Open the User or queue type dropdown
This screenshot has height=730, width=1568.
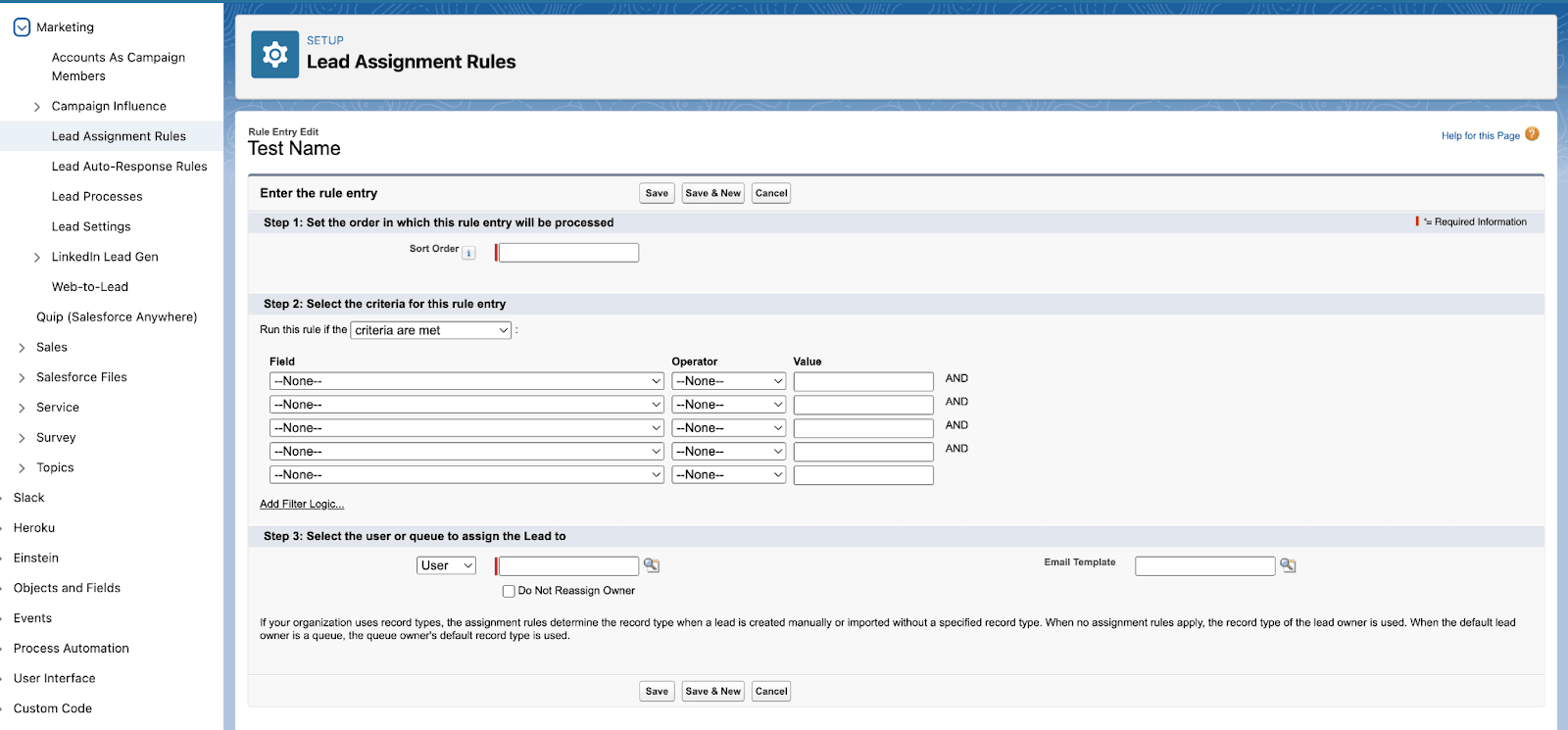pos(446,565)
